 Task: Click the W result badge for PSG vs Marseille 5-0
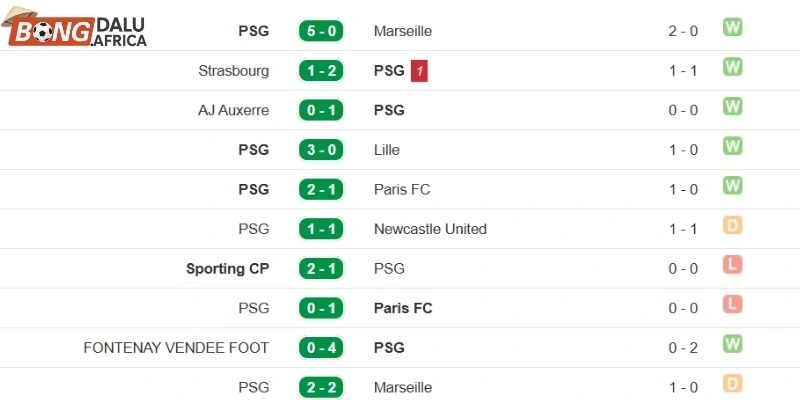pos(733,28)
